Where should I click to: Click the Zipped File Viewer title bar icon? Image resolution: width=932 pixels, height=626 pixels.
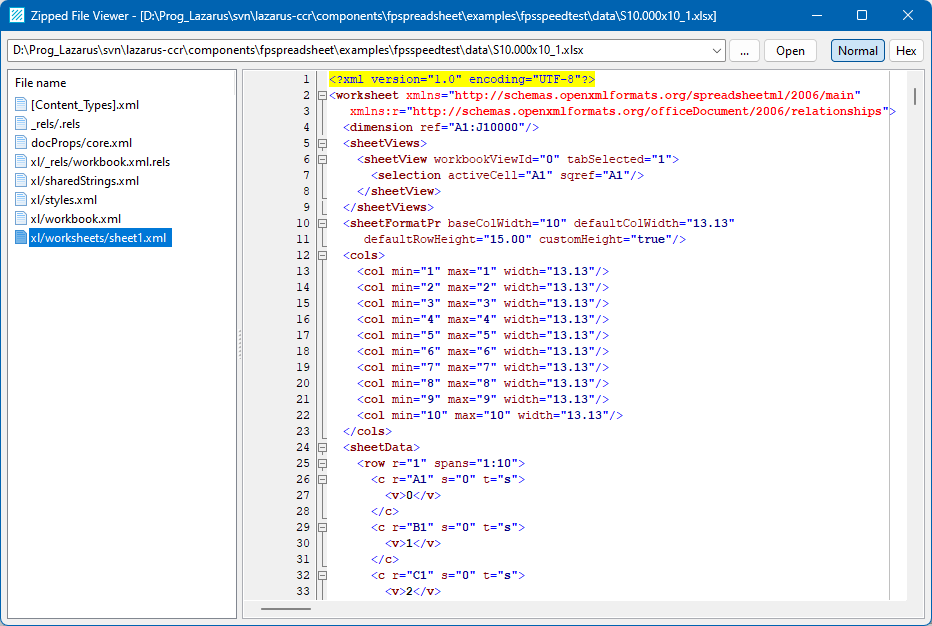pyautogui.click(x=18, y=15)
